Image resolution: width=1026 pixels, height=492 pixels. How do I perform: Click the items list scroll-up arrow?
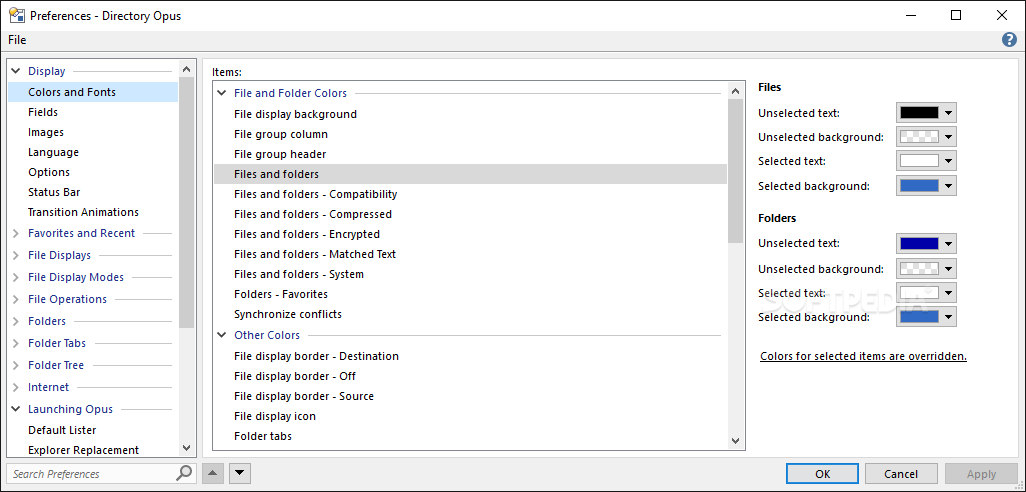(x=735, y=91)
